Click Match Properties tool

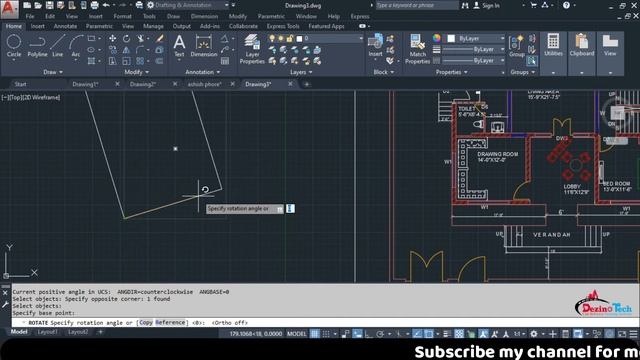click(x=418, y=49)
